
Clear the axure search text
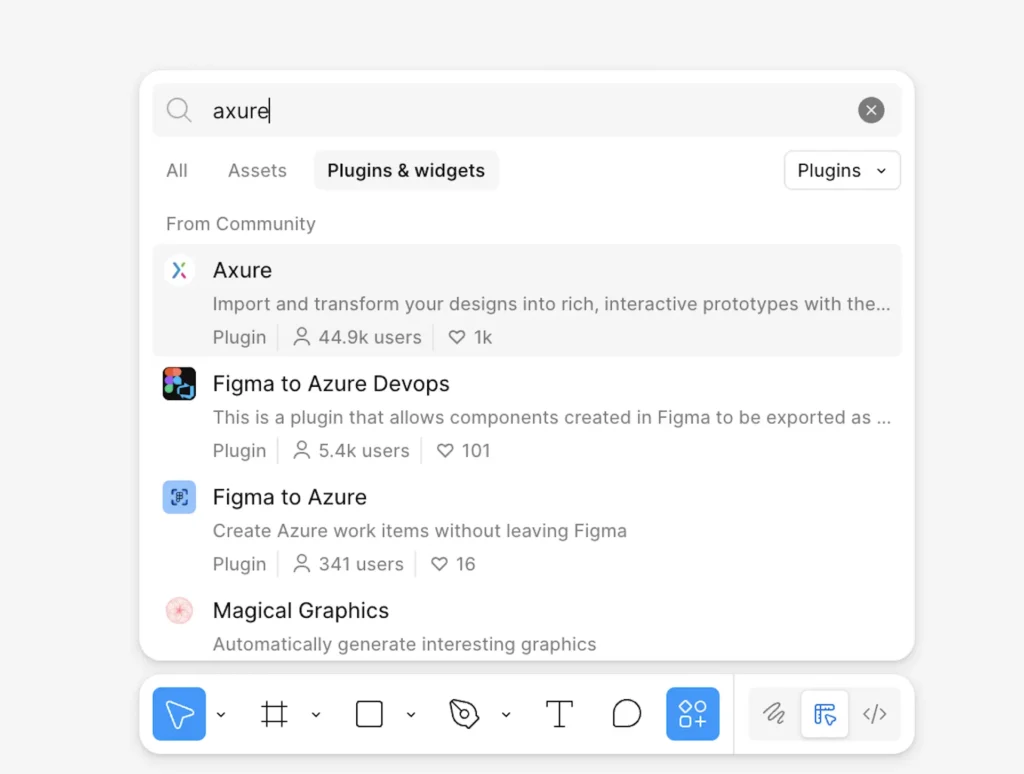click(871, 110)
